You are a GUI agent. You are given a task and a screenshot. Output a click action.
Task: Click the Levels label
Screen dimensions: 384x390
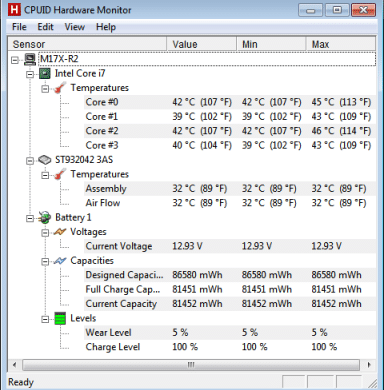[83, 318]
